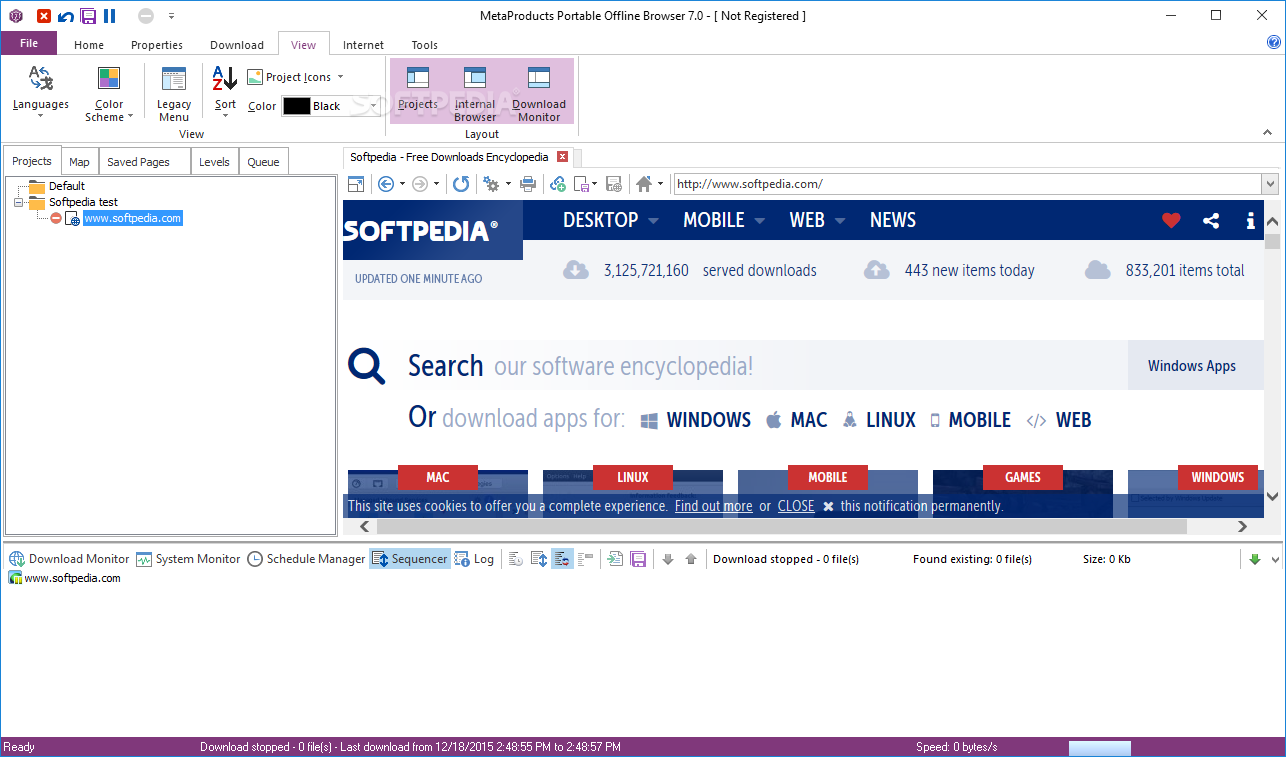Switch to Legacy Menu
The width and height of the screenshot is (1286, 757).
tap(174, 94)
